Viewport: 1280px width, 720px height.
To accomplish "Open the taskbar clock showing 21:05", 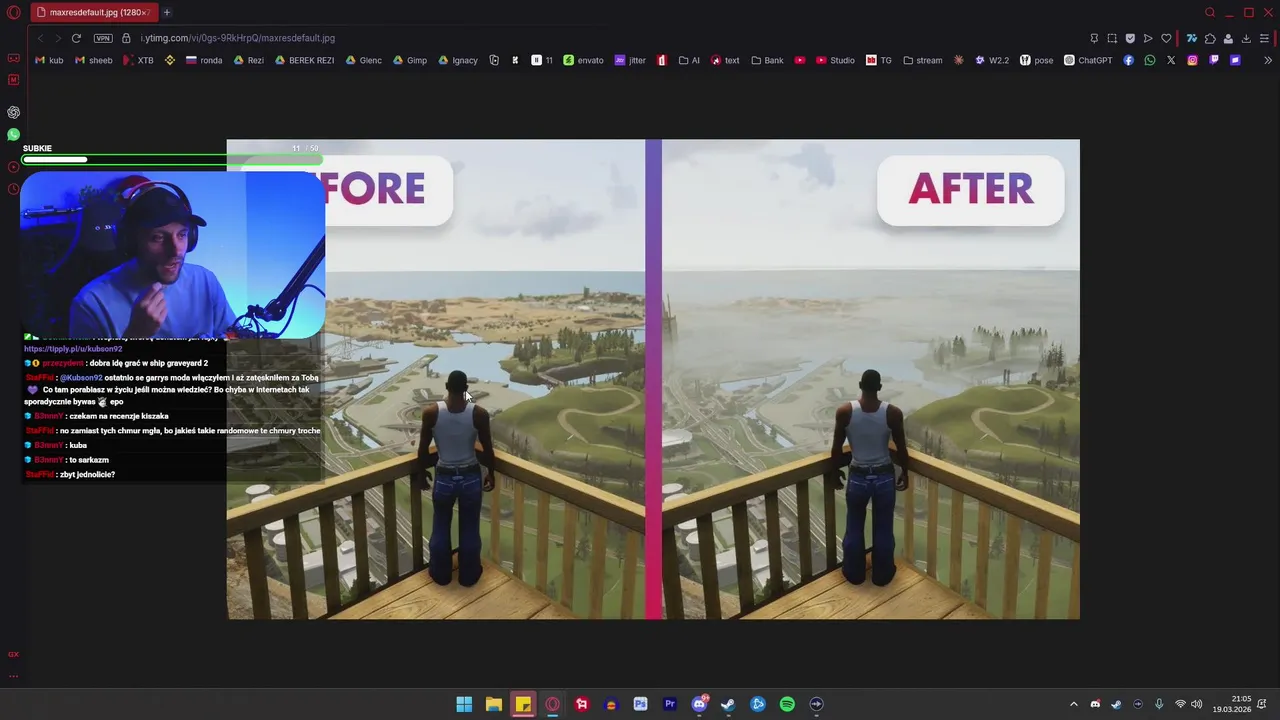I will point(1232,704).
